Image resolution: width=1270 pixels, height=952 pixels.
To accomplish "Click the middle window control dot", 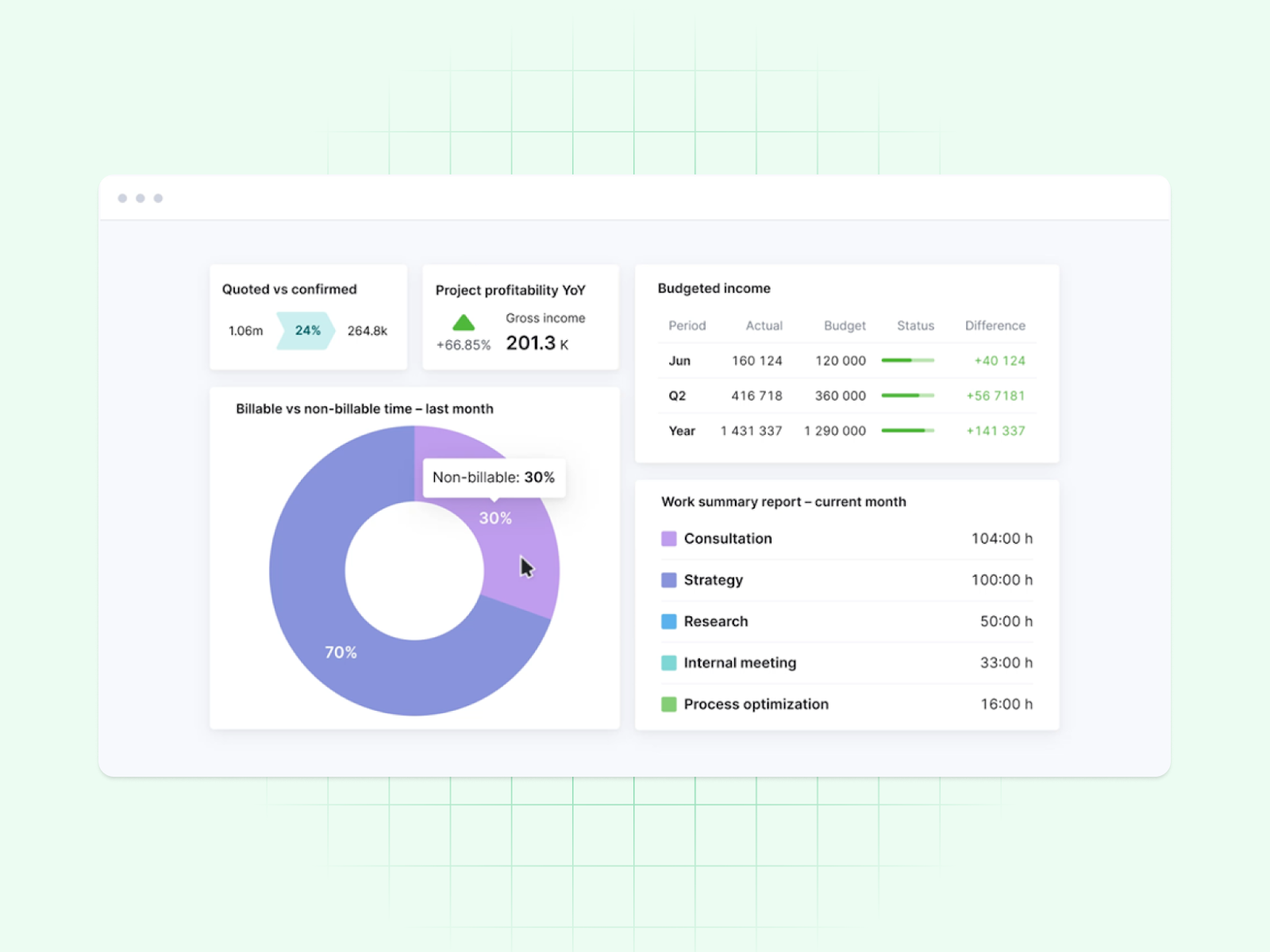I will click(140, 198).
